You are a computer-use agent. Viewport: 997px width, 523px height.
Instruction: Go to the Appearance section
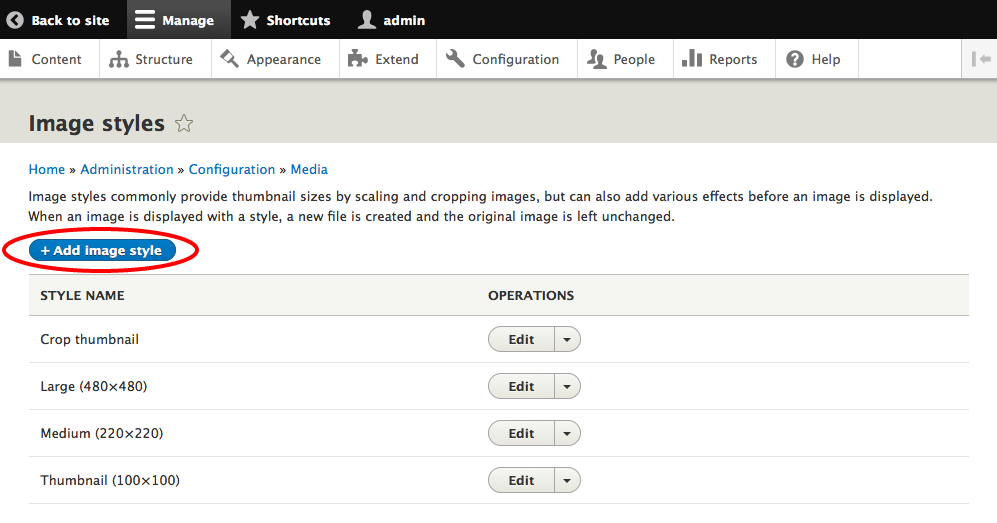click(x=271, y=59)
